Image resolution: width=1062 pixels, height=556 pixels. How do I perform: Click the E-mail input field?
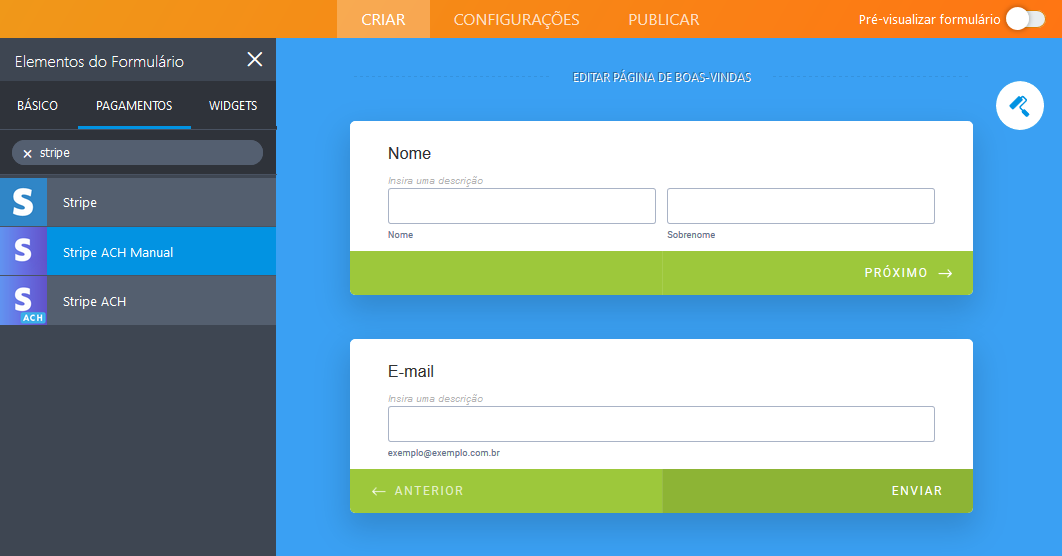(x=661, y=424)
